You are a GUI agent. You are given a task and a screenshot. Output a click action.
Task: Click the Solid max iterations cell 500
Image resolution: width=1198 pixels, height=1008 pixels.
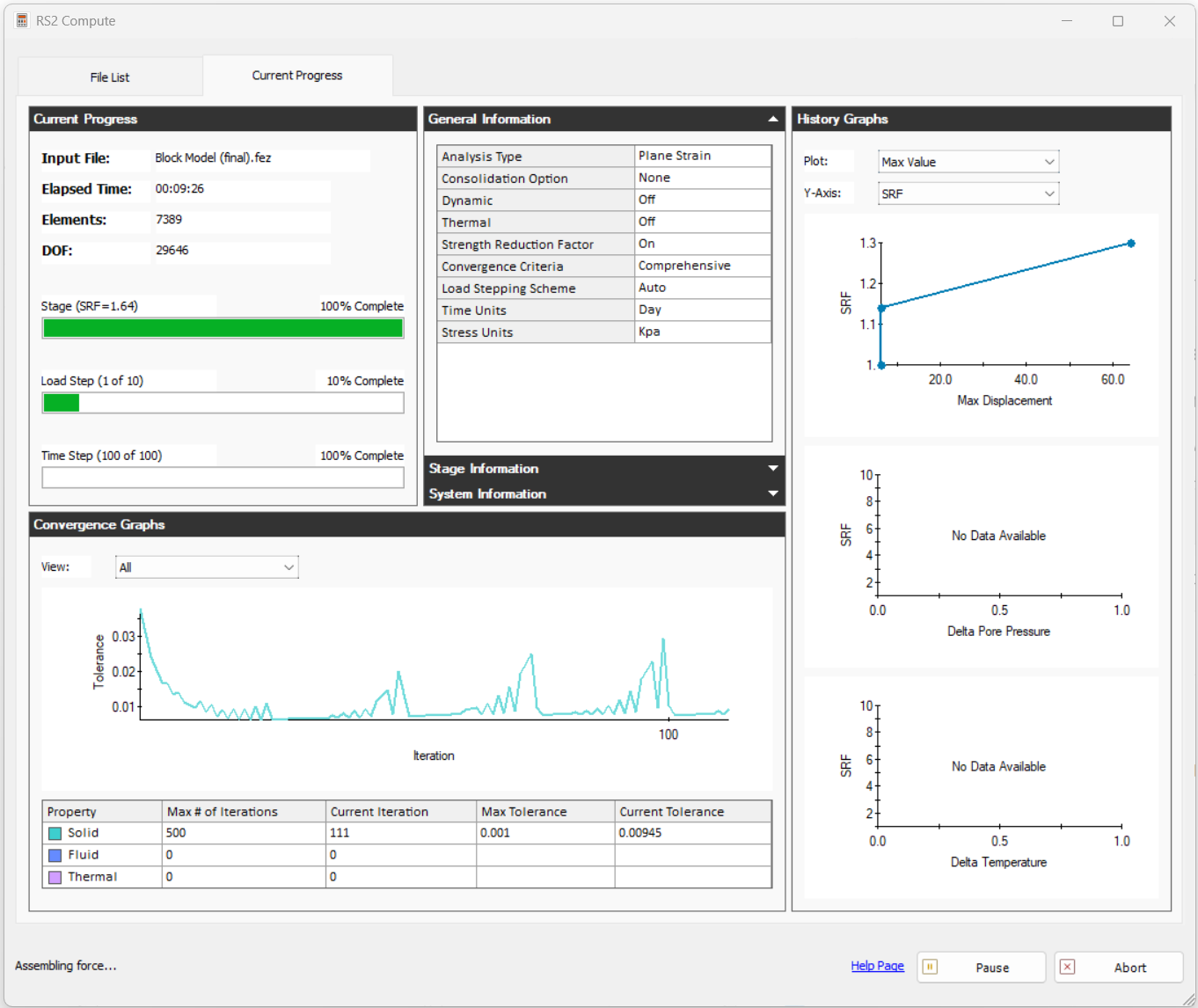[244, 833]
